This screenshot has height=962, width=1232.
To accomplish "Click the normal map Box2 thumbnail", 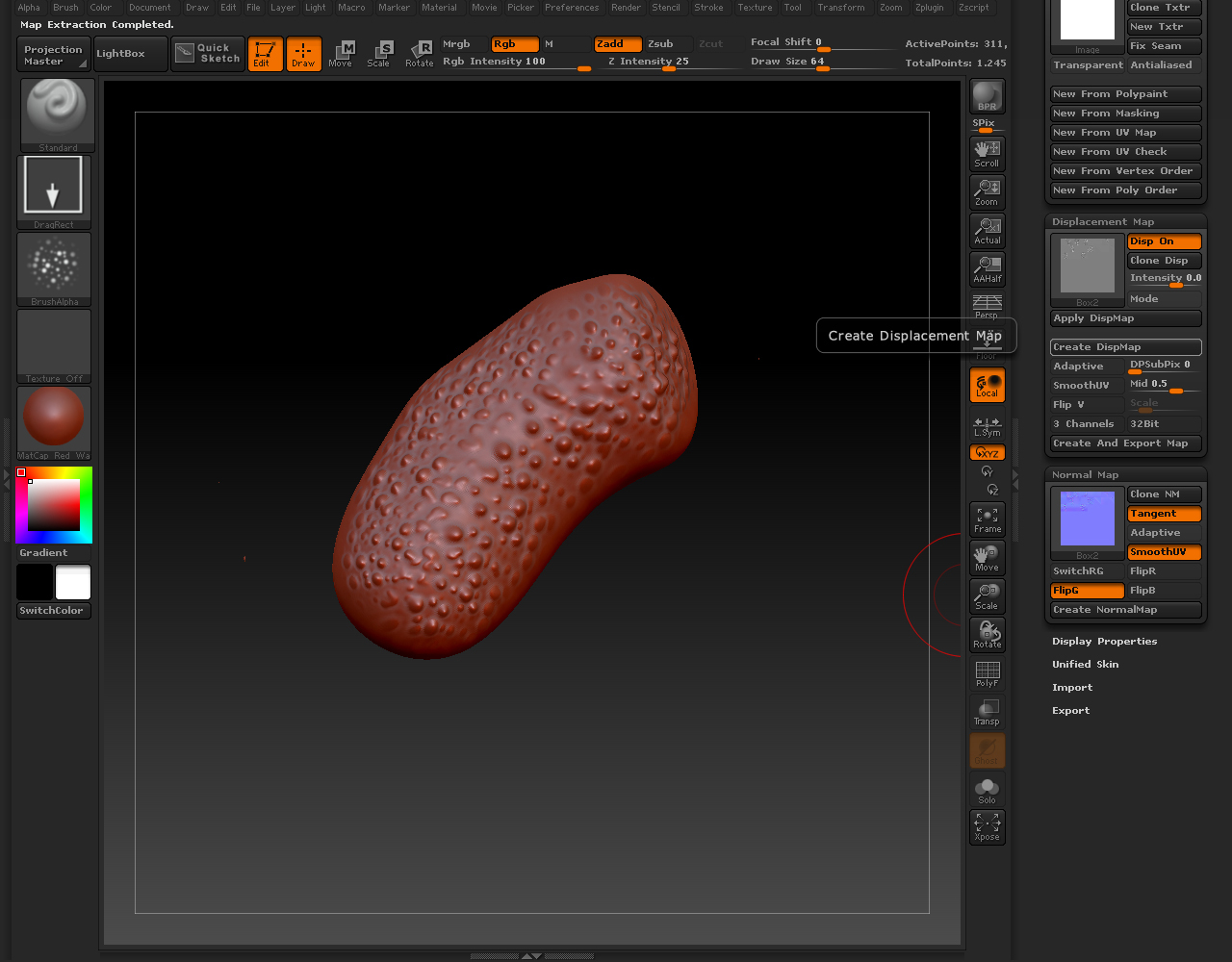I will pos(1087,519).
